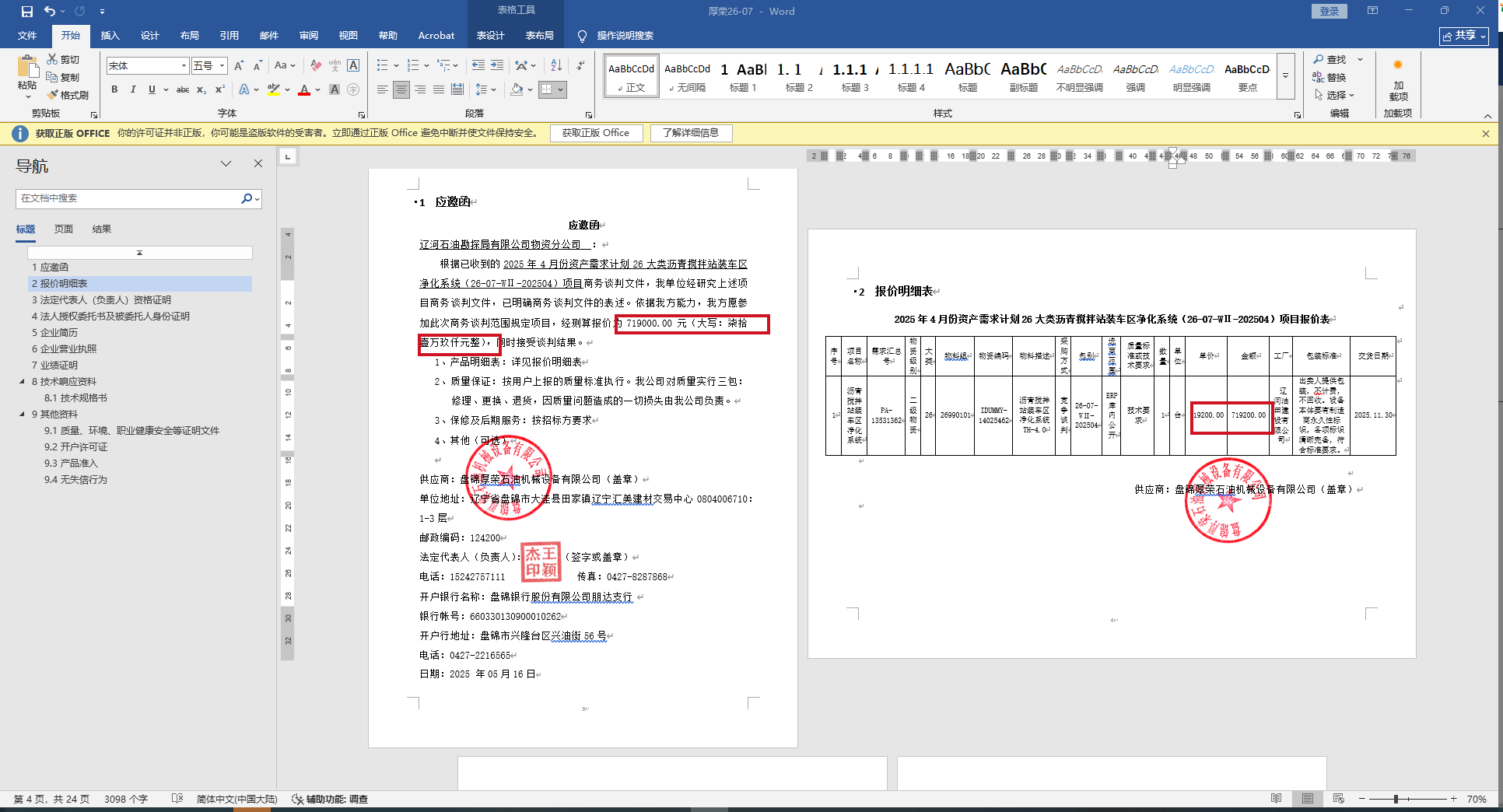This screenshot has width=1503, height=812.
Task: Apply enclosed character formatting
Action: coord(353,89)
